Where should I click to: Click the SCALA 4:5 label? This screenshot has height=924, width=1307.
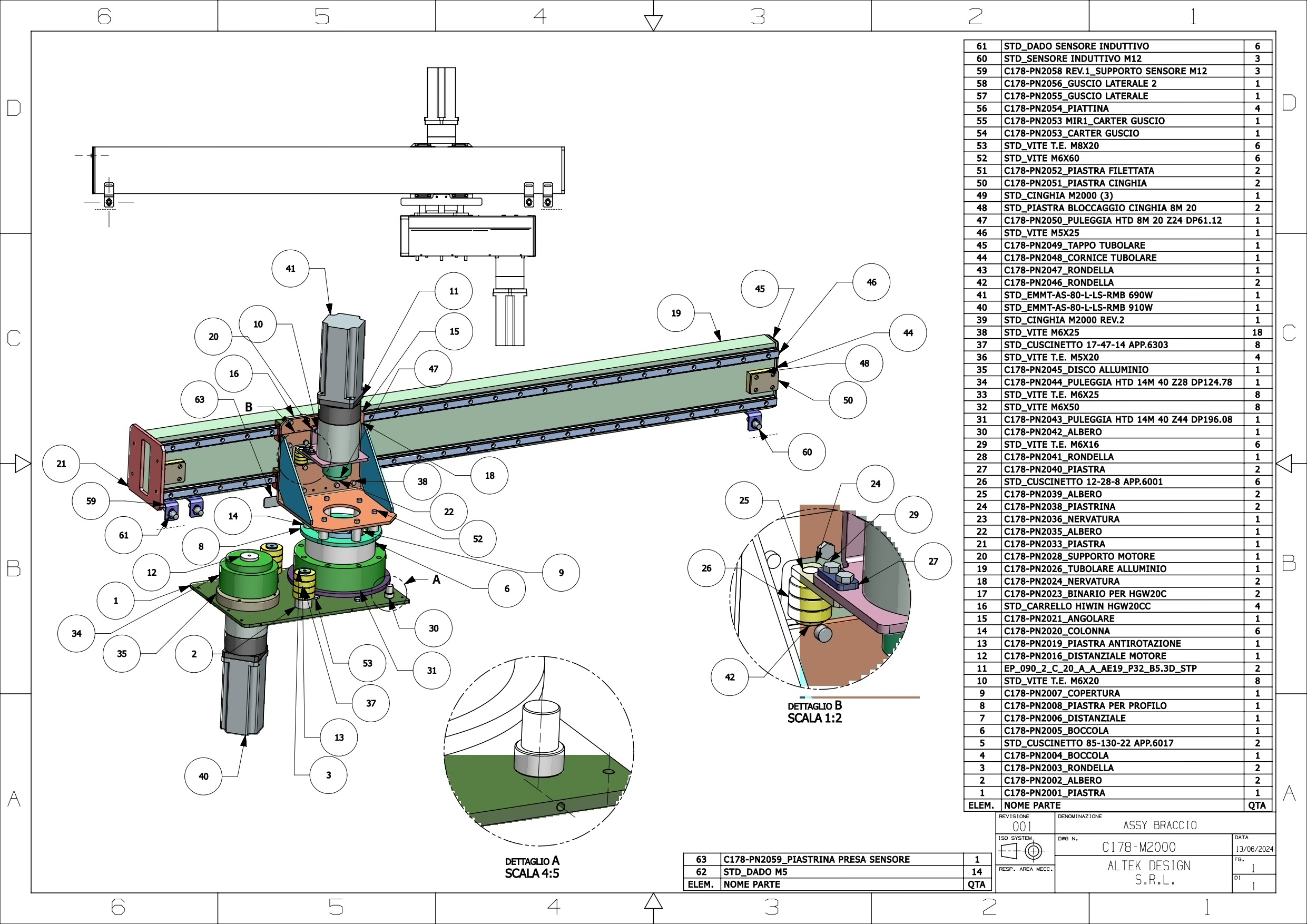532,873
